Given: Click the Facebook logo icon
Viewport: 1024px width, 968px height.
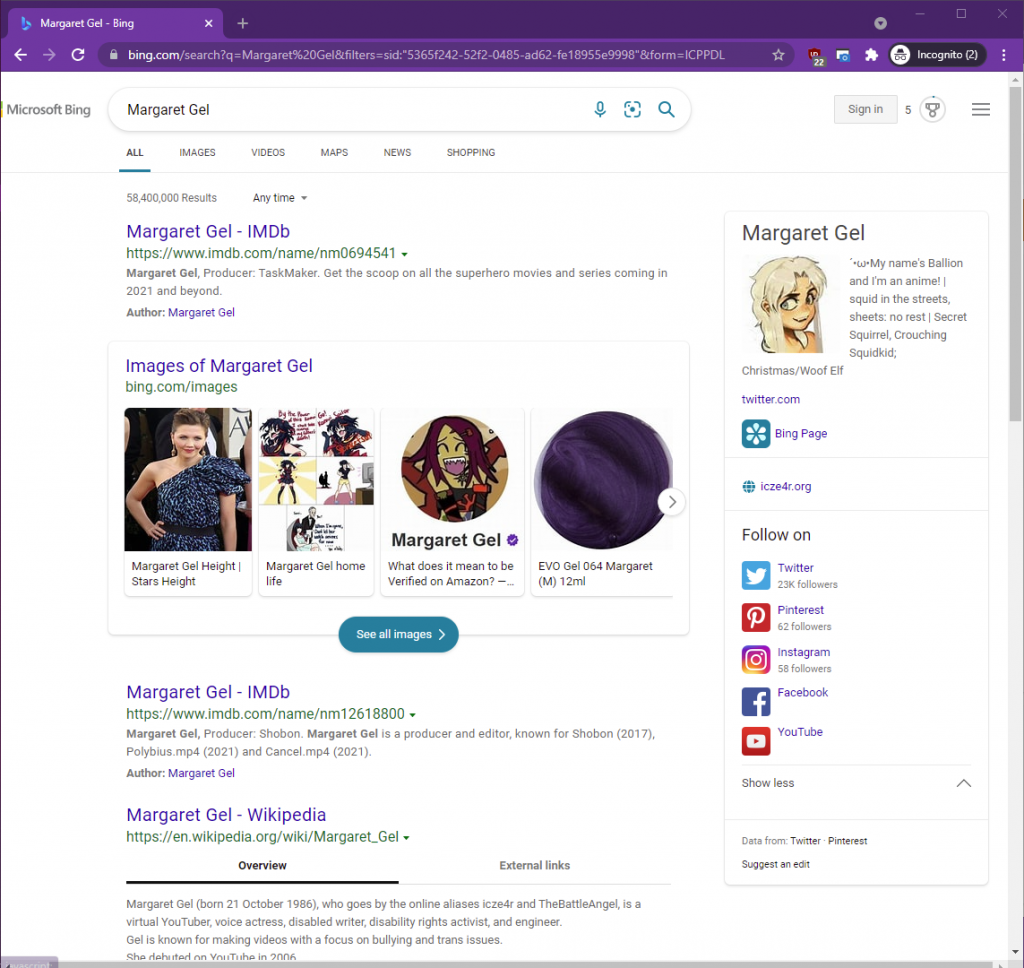Looking at the screenshot, I should pyautogui.click(x=756, y=702).
